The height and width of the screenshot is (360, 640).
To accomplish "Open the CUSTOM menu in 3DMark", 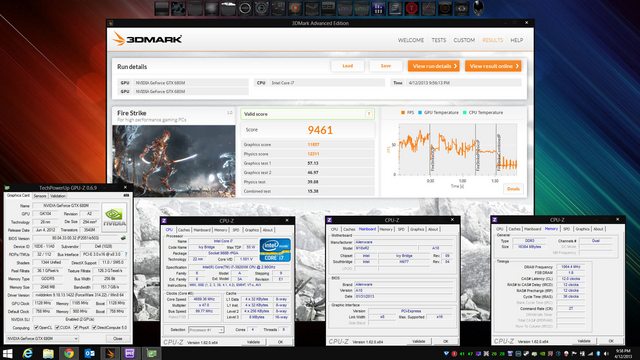I will [x=464, y=40].
